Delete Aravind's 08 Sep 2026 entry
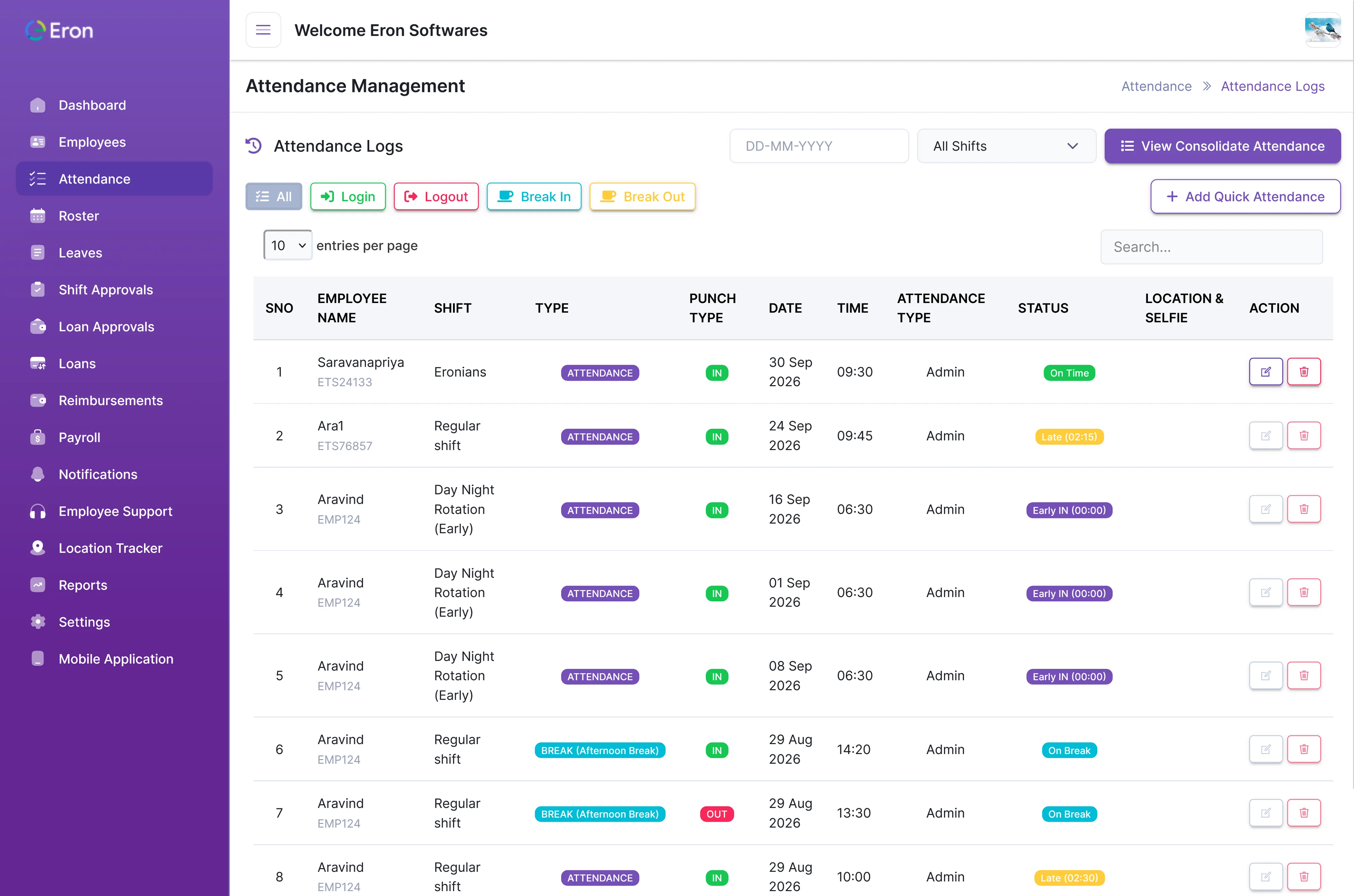Viewport: 1354px width, 896px height. (1304, 676)
